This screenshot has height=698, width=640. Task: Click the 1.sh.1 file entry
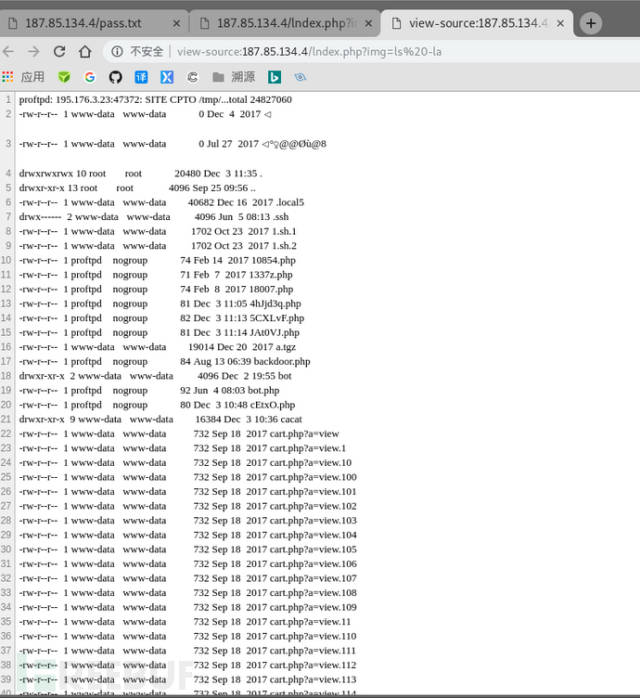click(x=284, y=231)
